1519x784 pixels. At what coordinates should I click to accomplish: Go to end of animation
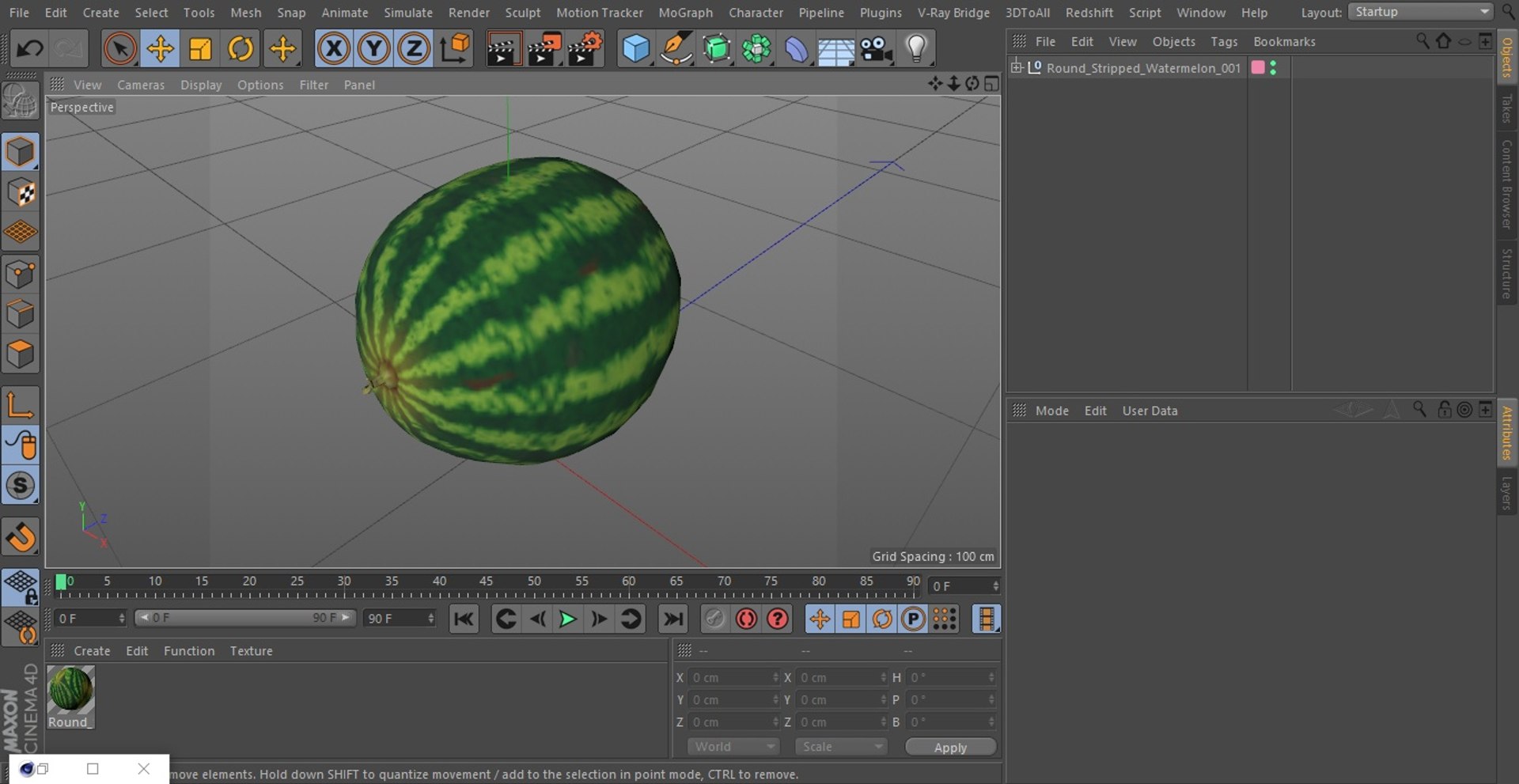point(672,619)
